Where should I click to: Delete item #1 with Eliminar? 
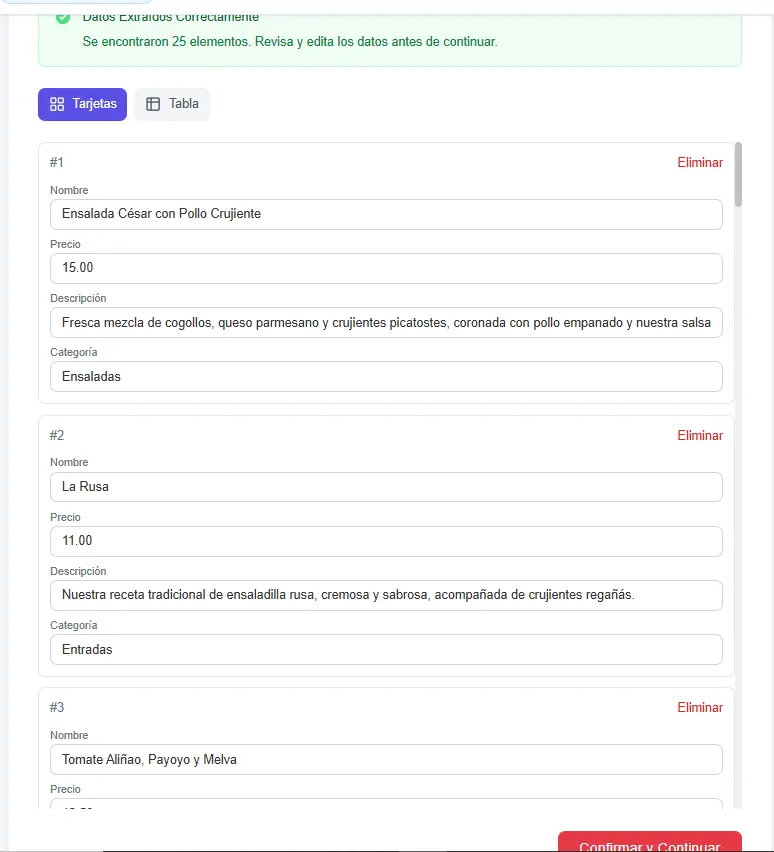tap(699, 163)
